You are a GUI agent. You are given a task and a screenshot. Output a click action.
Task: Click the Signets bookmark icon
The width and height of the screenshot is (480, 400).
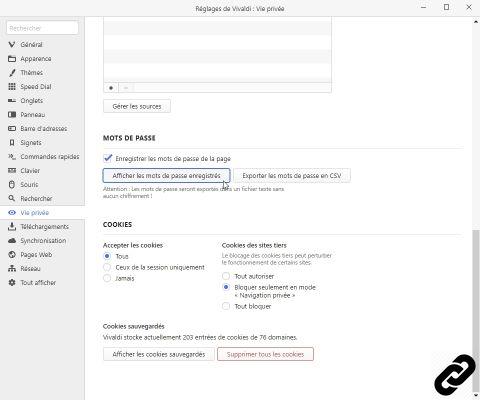pos(12,143)
